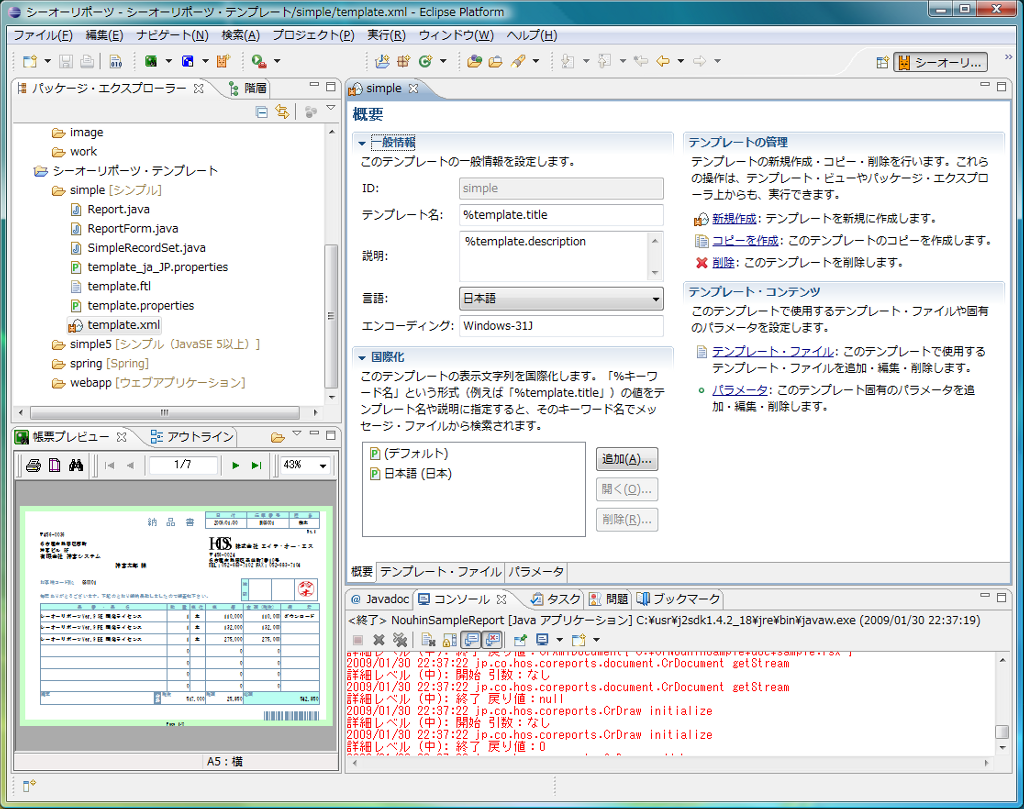Click Display Selected Console icon
Image resolution: width=1024 pixels, height=809 pixels.
point(542,640)
